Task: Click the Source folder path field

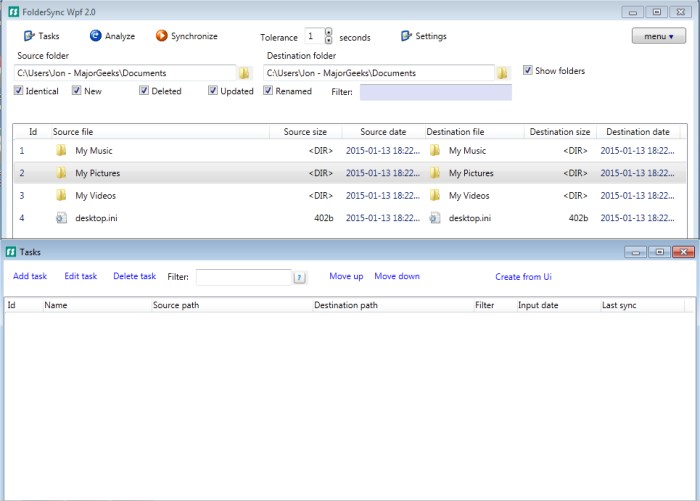Action: coord(125,73)
